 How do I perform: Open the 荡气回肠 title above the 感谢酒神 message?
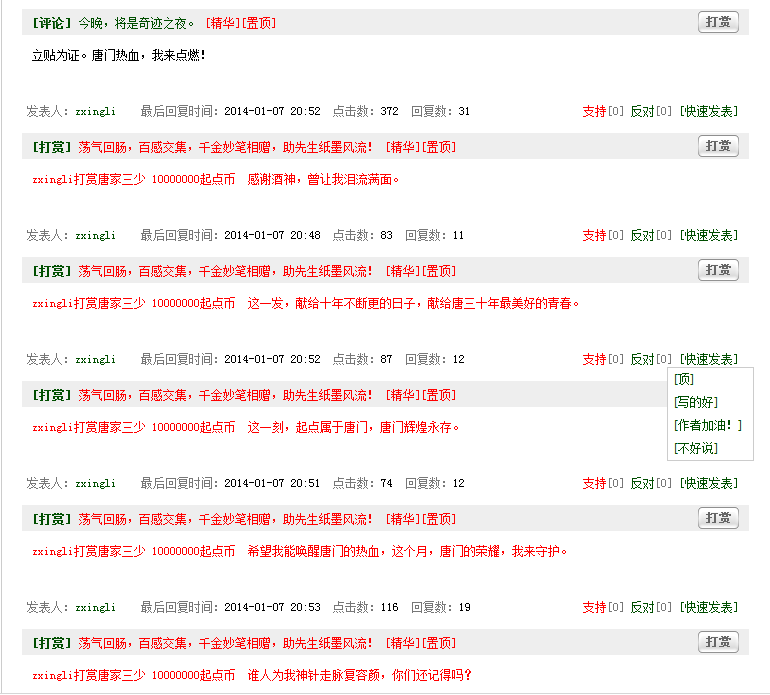[225, 147]
